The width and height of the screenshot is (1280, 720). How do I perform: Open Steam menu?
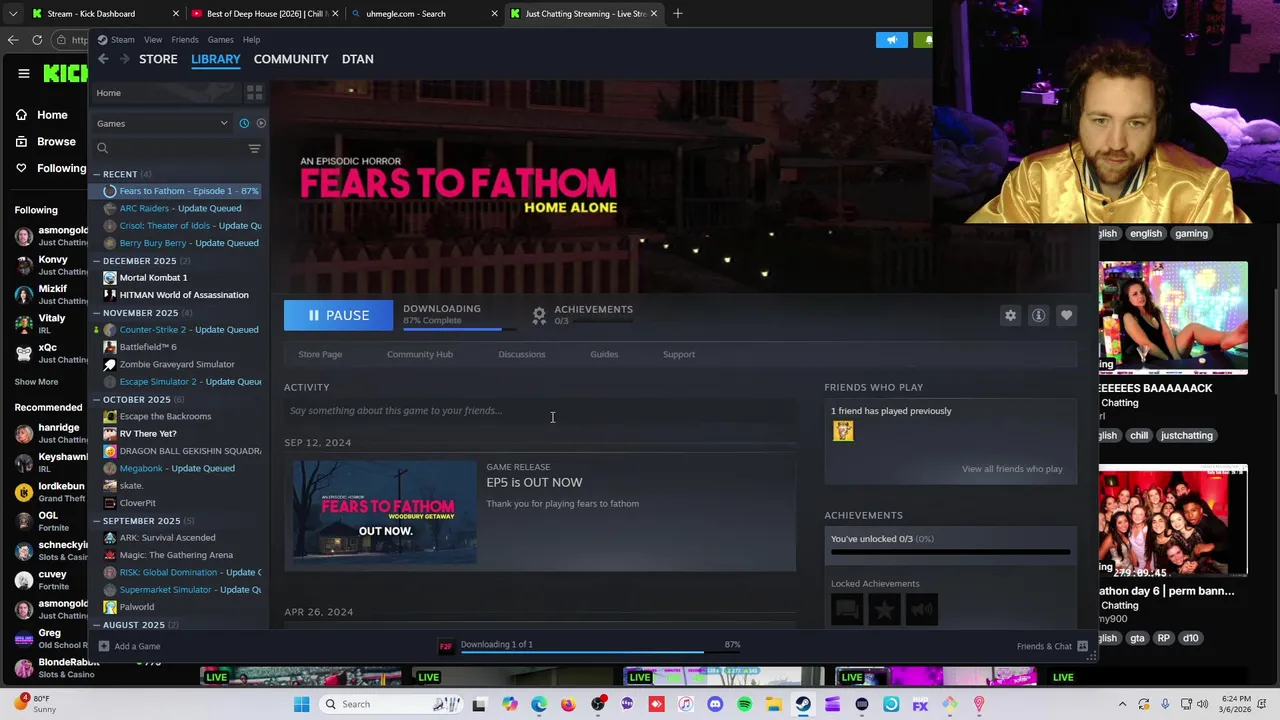click(122, 40)
